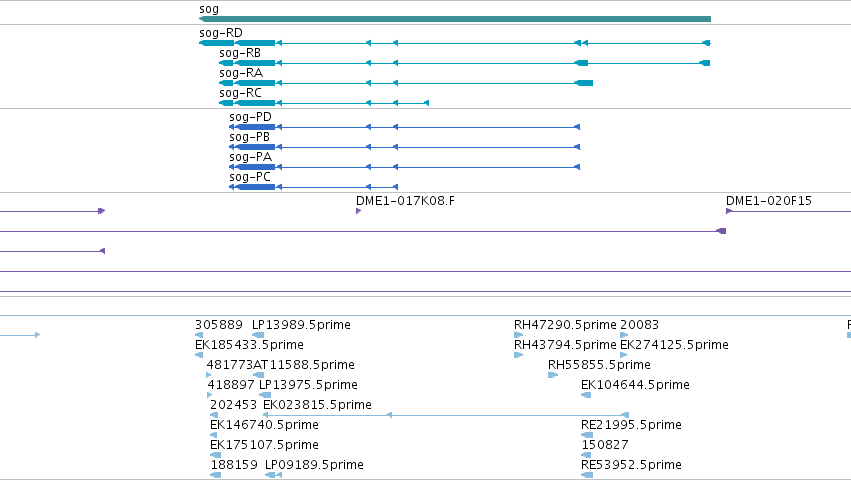Viewport: 851px width, 480px height.
Task: Select EST LP13975.5prime
Action: tap(308, 385)
